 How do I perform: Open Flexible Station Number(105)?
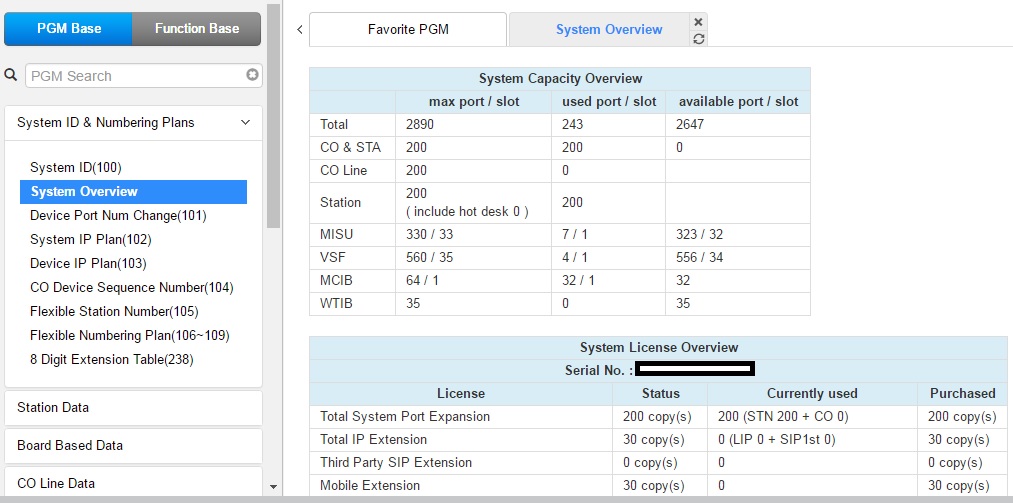[x=114, y=312]
